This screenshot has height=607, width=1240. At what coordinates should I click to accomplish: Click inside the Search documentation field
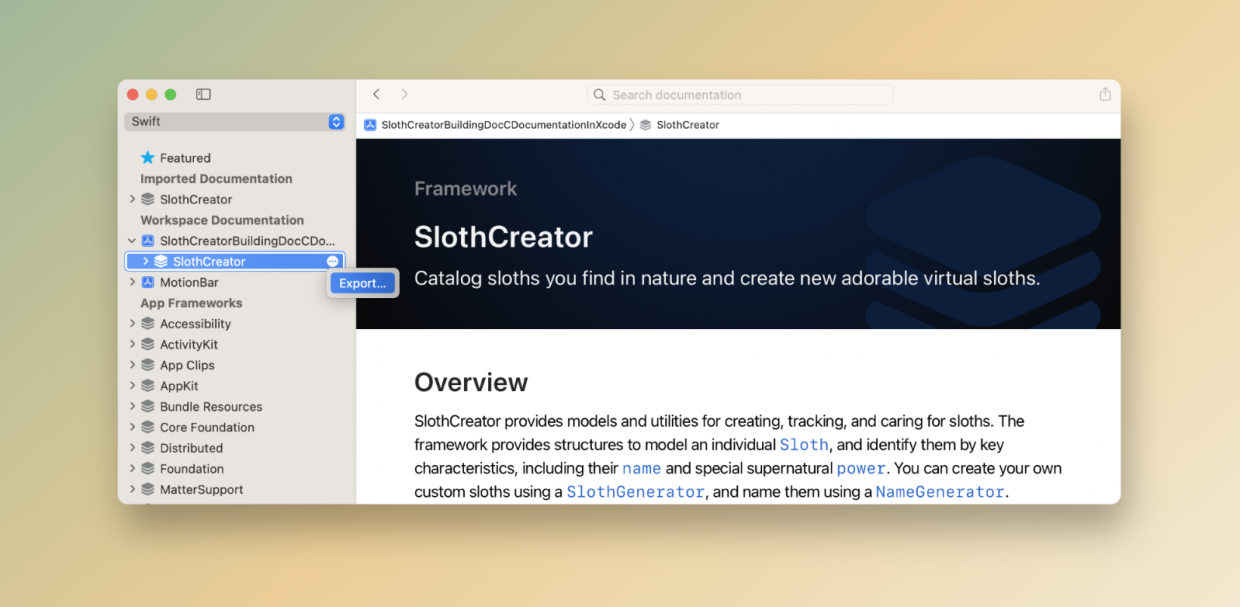(740, 94)
